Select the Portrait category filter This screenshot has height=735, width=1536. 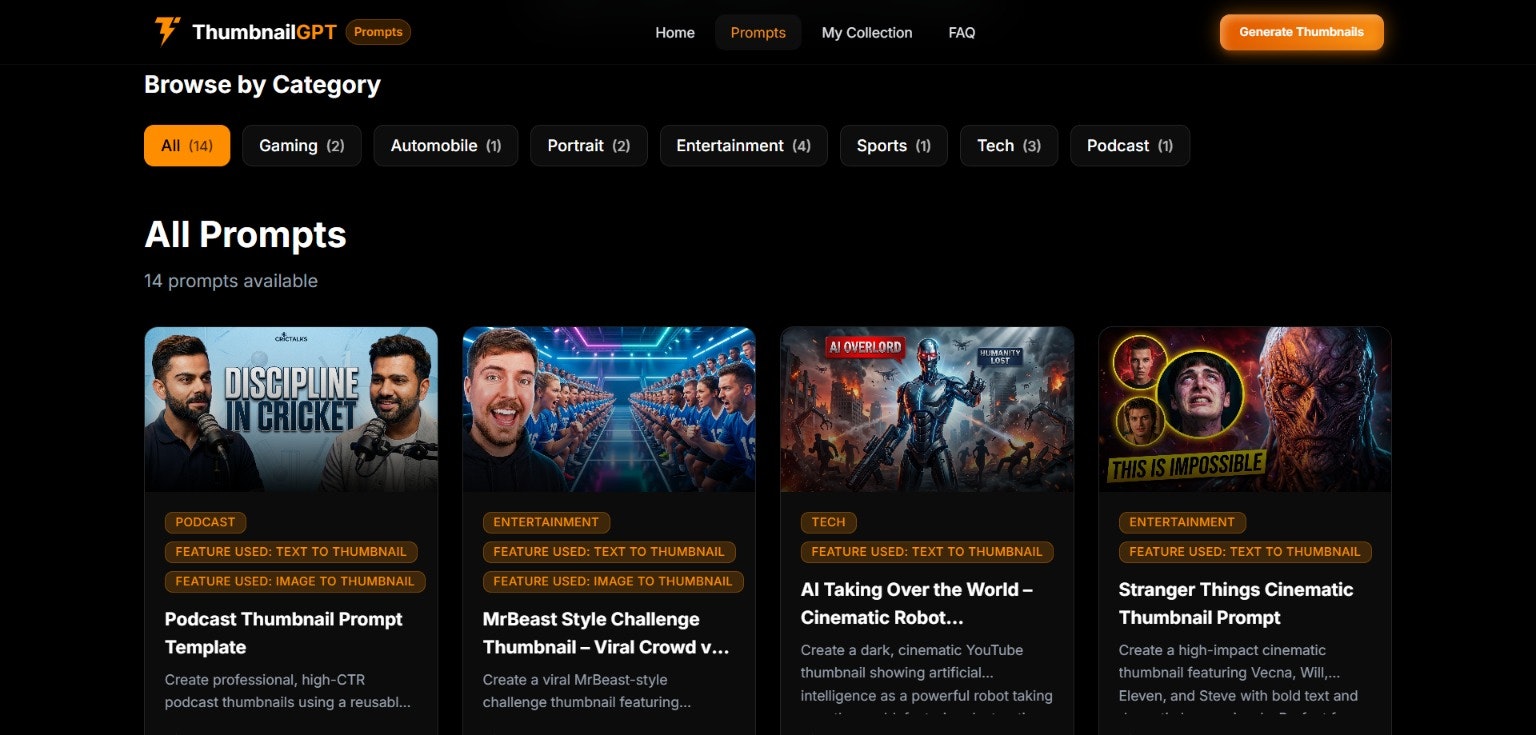click(x=588, y=145)
